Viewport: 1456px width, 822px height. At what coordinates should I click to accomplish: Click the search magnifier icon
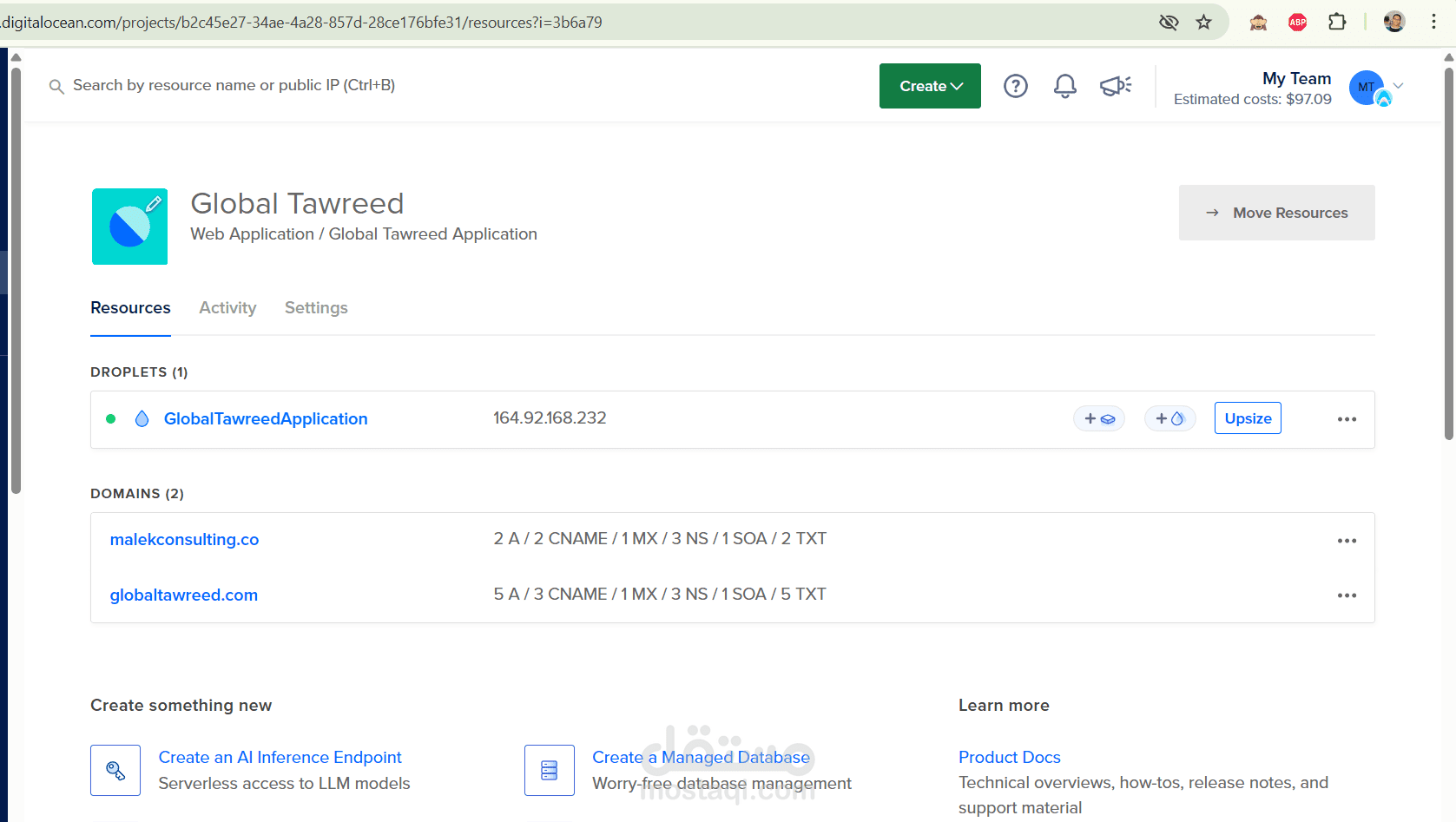pyautogui.click(x=56, y=87)
